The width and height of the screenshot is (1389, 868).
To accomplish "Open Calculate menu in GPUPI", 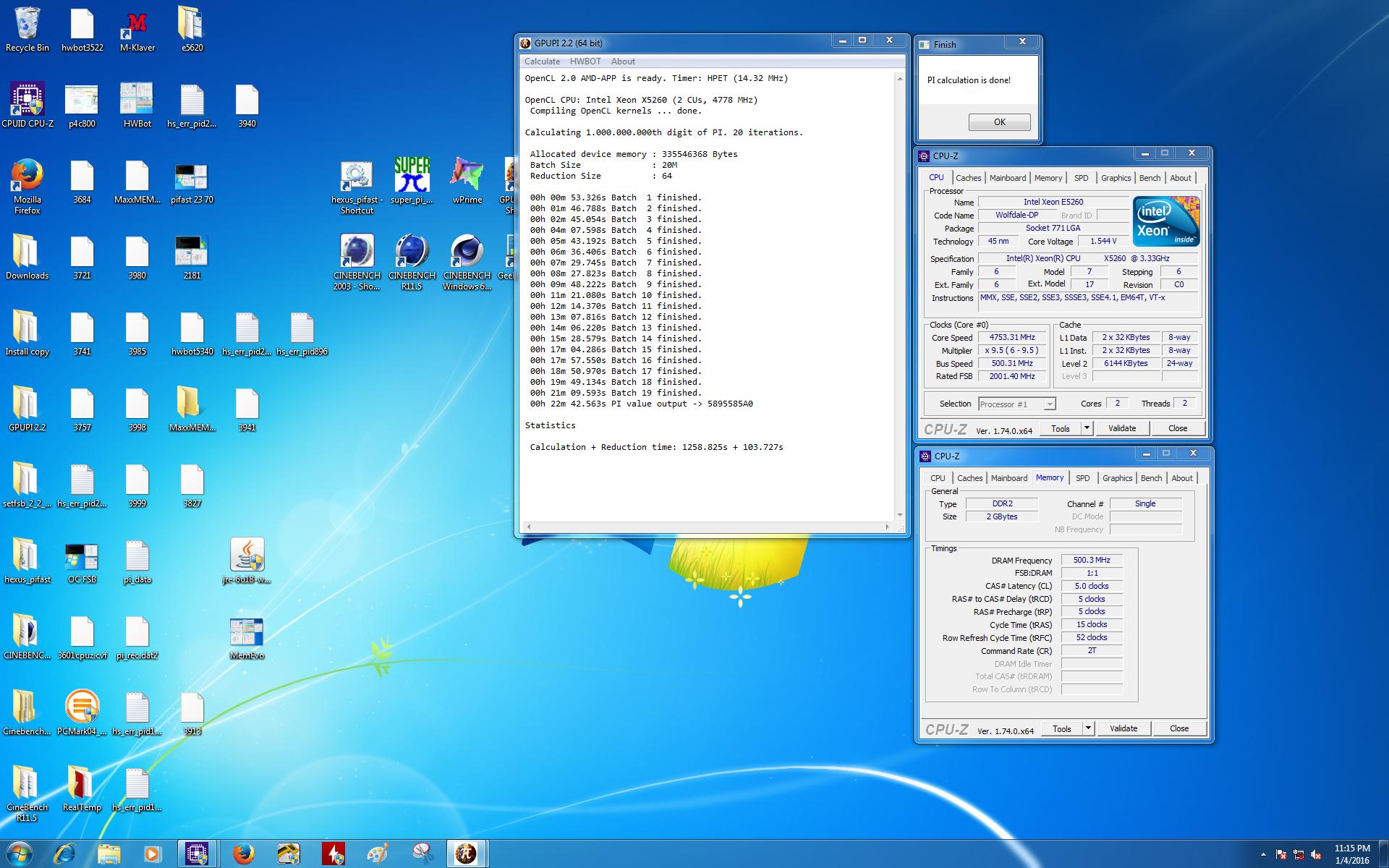I will 542,61.
